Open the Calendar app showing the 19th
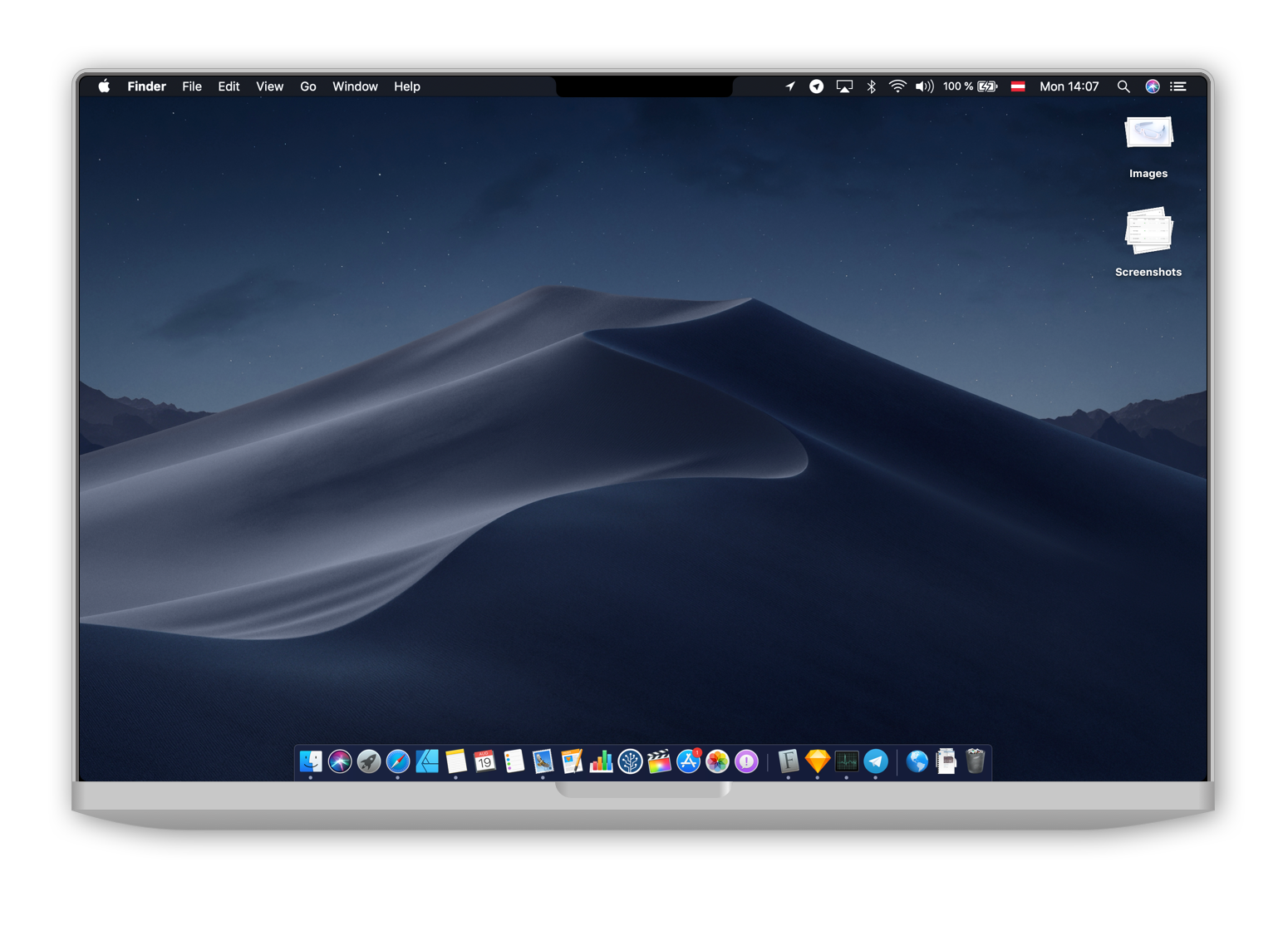This screenshot has height=936, width=1288. (484, 761)
